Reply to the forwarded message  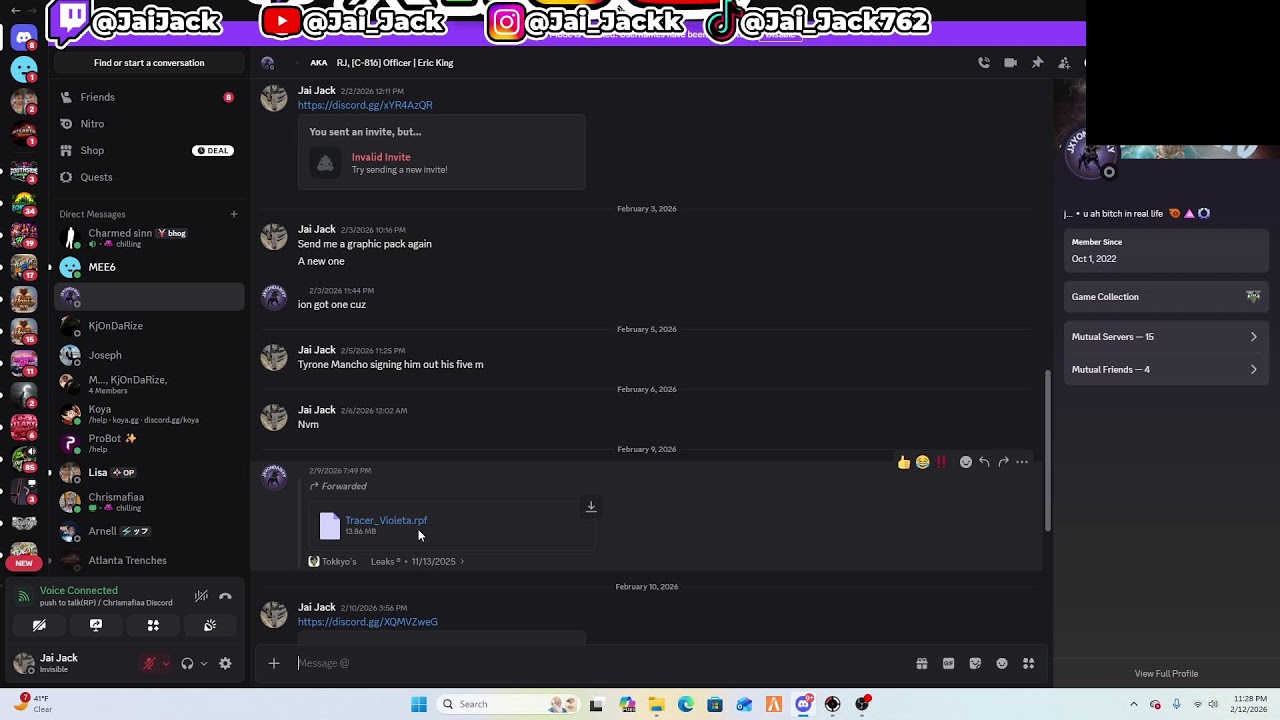point(984,462)
